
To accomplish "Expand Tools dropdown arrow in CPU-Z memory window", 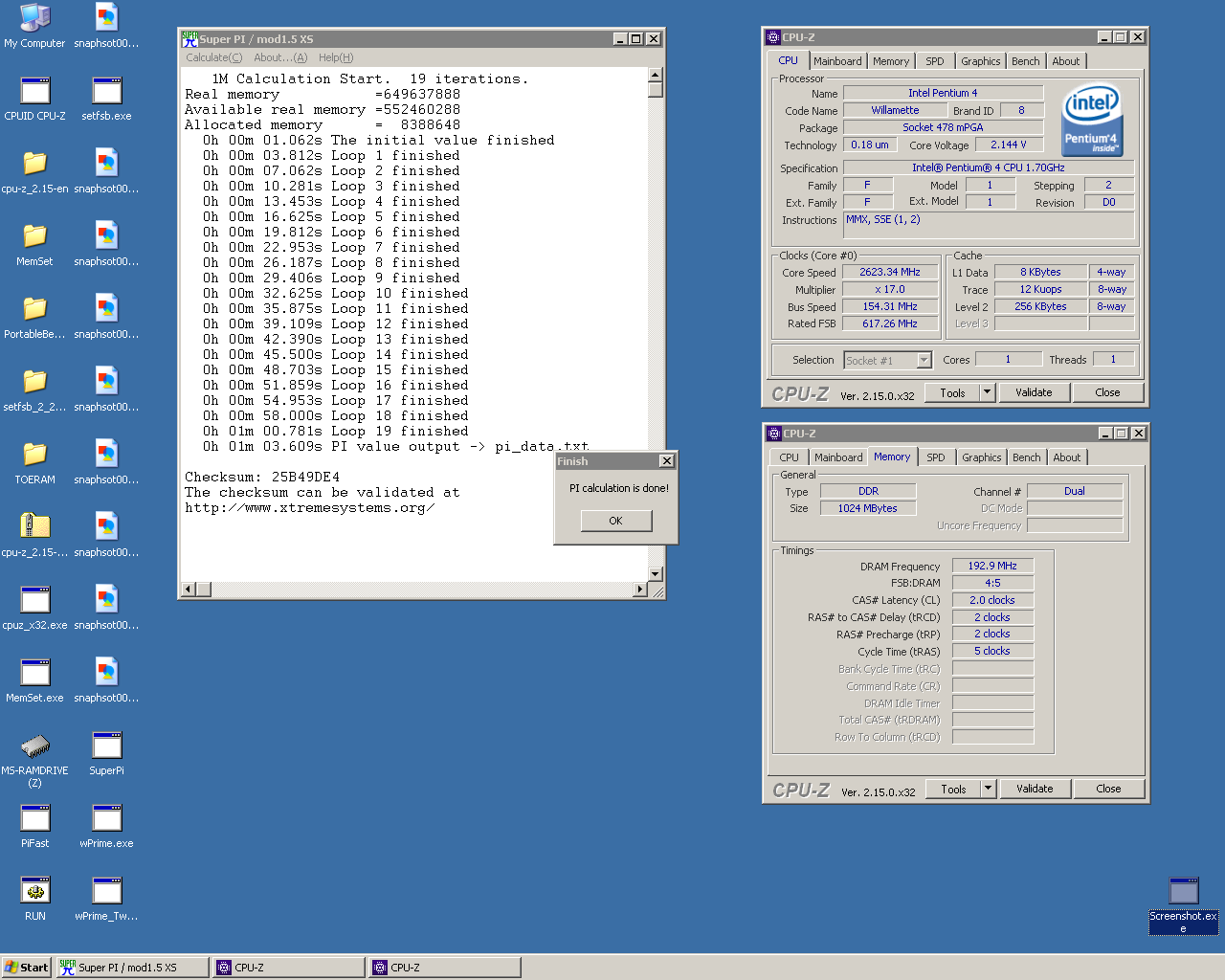I will click(989, 789).
